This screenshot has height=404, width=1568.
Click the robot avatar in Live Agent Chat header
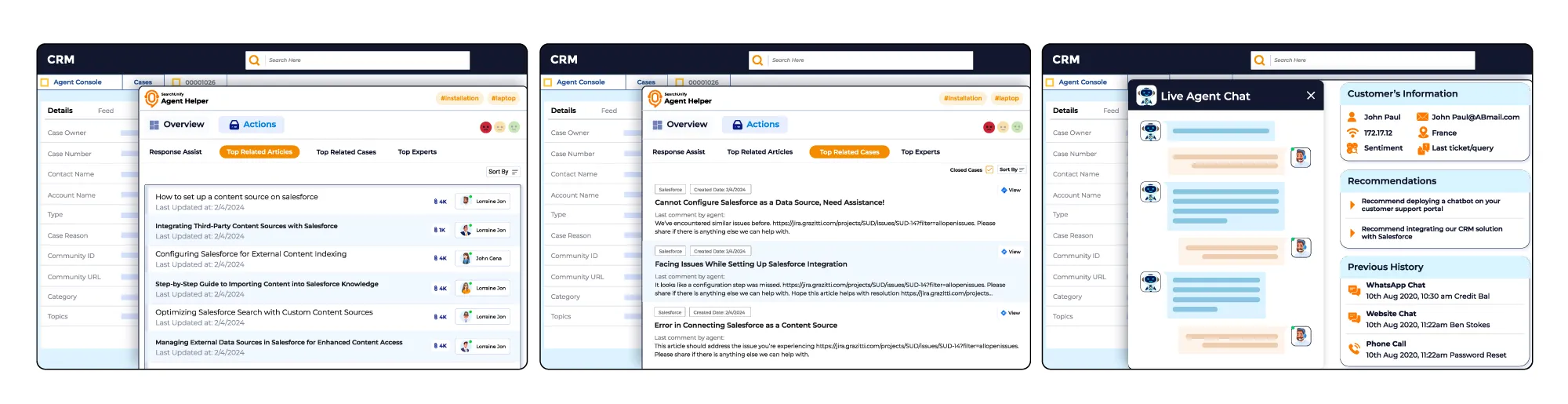pos(1146,96)
